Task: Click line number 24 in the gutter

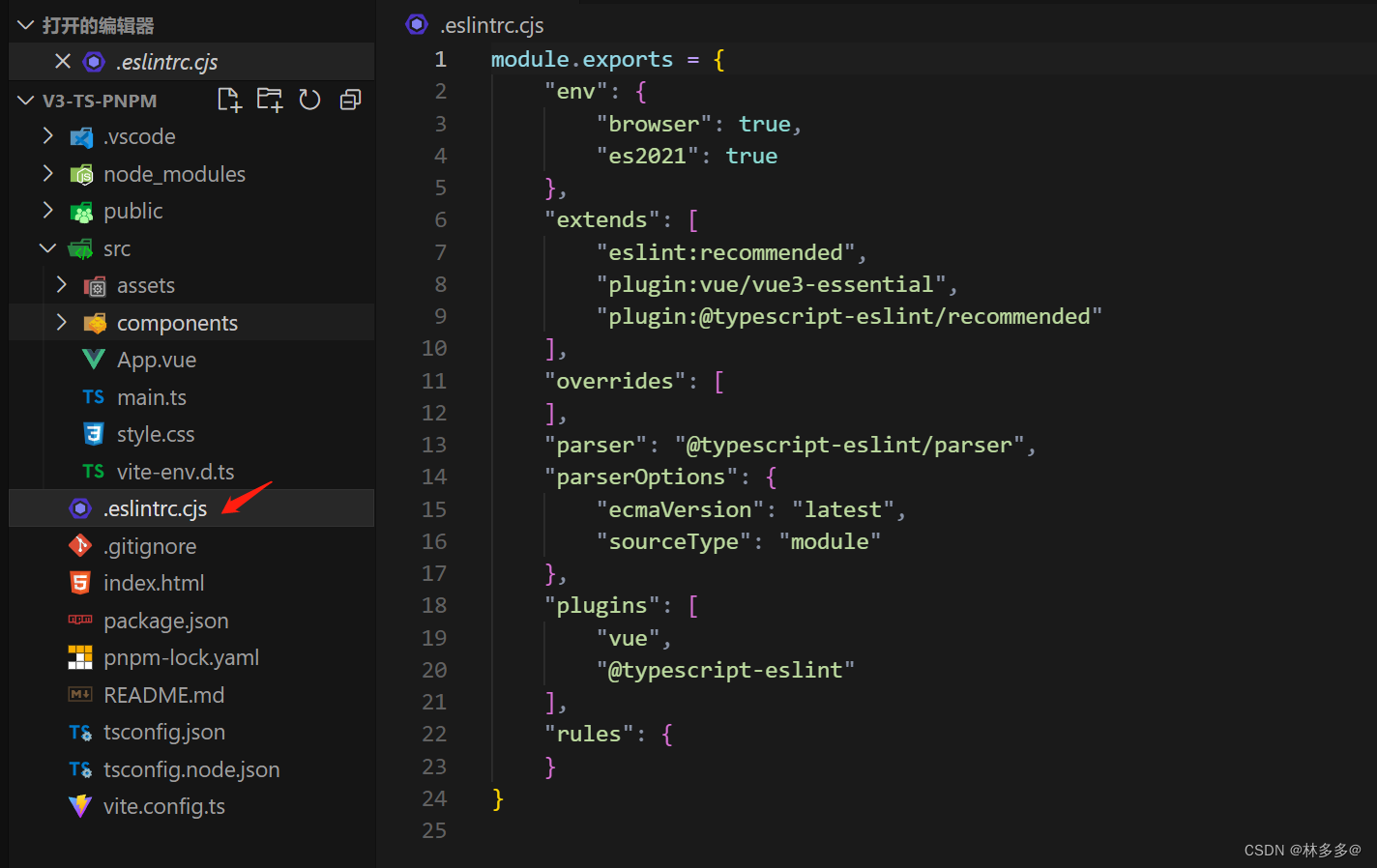Action: (x=434, y=798)
